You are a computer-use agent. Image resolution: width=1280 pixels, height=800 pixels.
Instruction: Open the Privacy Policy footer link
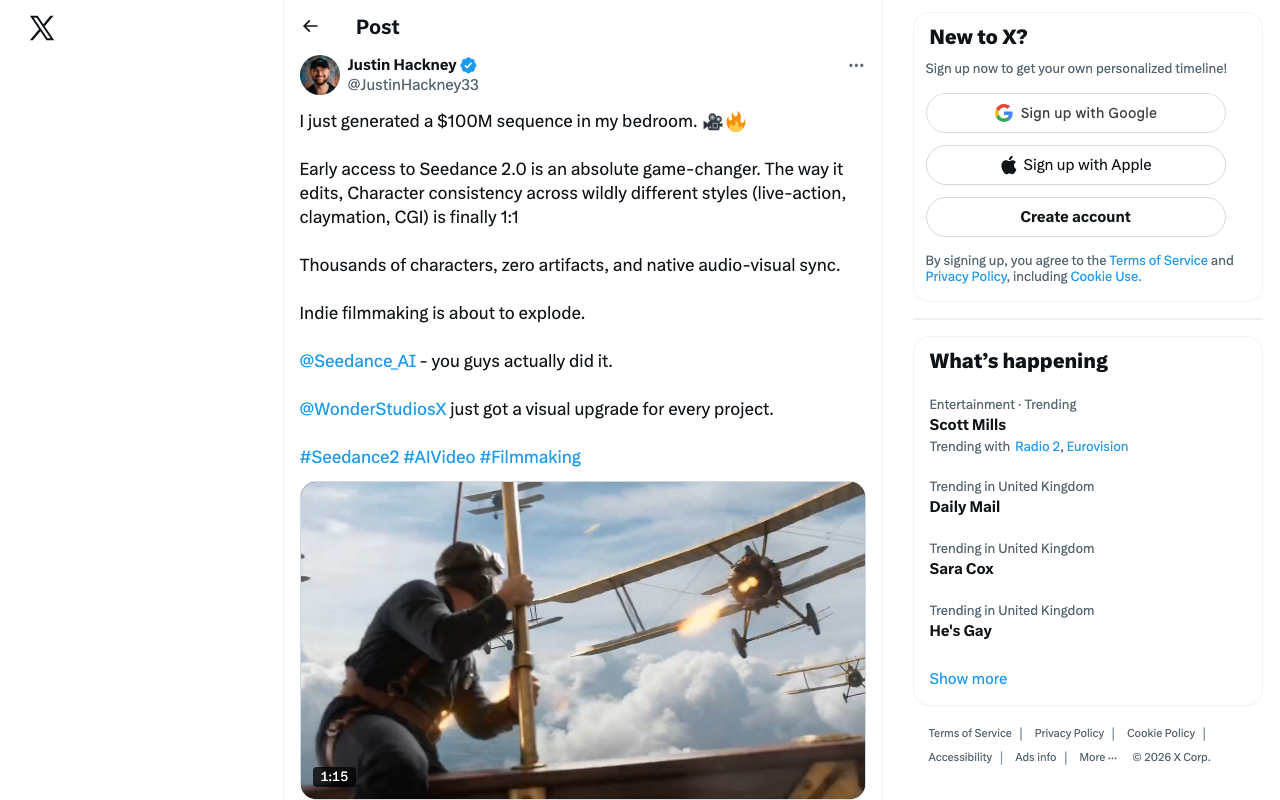click(x=1069, y=733)
